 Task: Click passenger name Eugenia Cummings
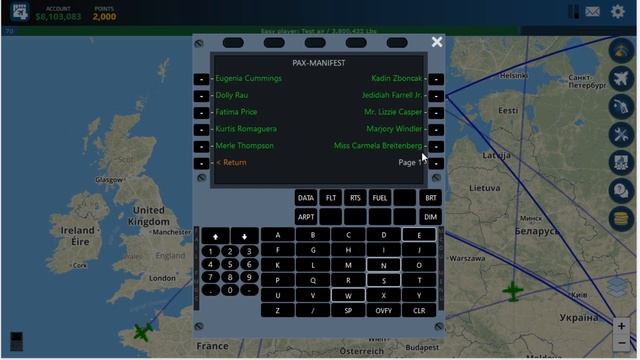pos(249,78)
